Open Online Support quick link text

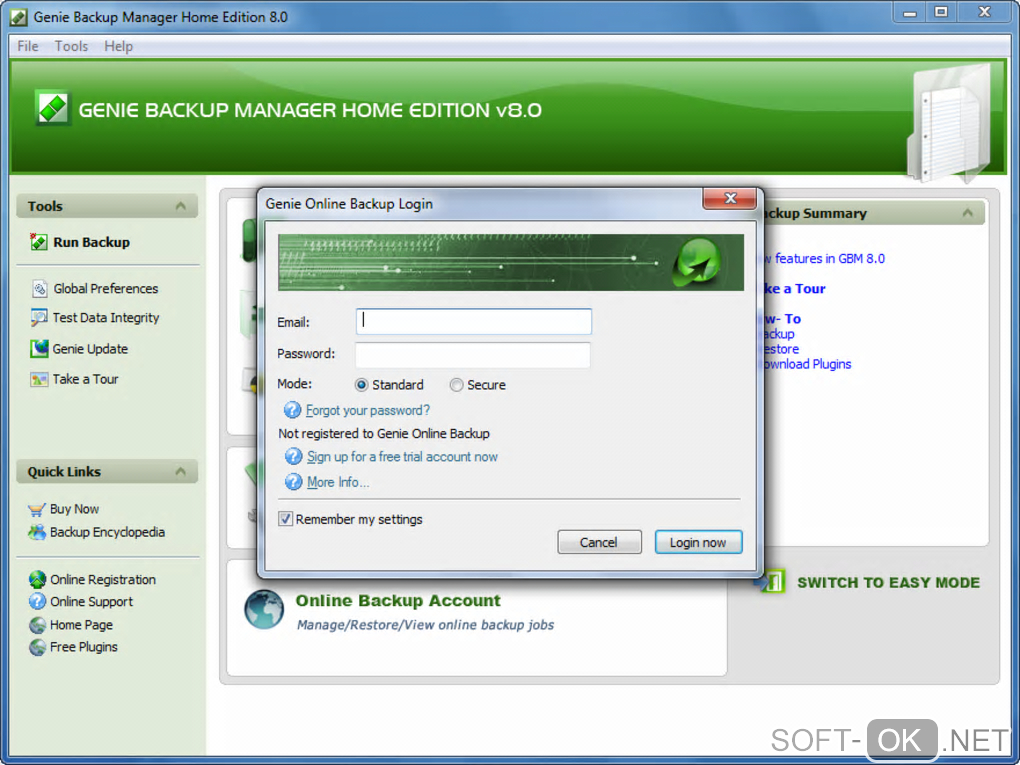pyautogui.click(x=92, y=602)
